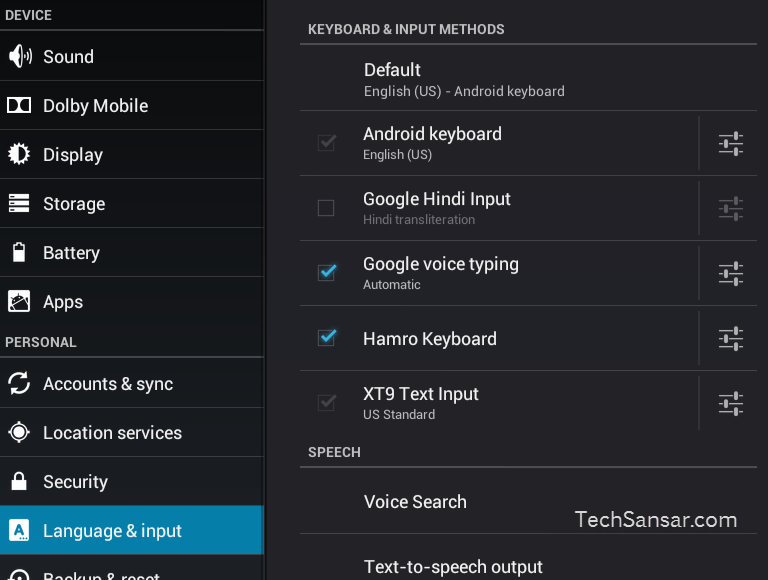The width and height of the screenshot is (768, 580).
Task: Open Sound settings speaker icon
Action: pyautogui.click(x=20, y=56)
